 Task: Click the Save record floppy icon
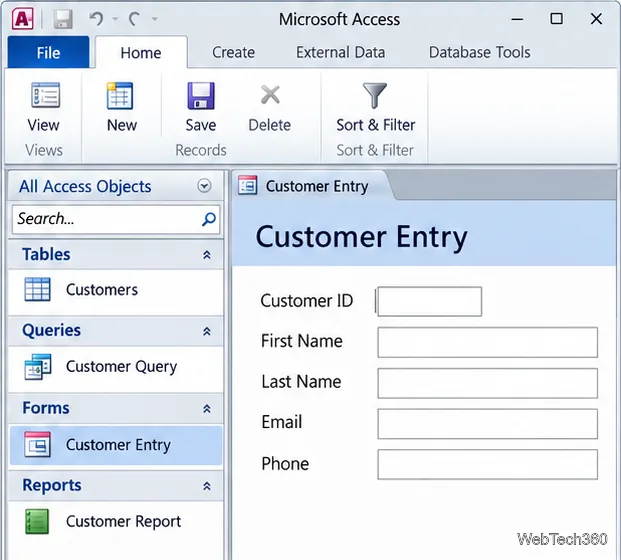click(201, 95)
